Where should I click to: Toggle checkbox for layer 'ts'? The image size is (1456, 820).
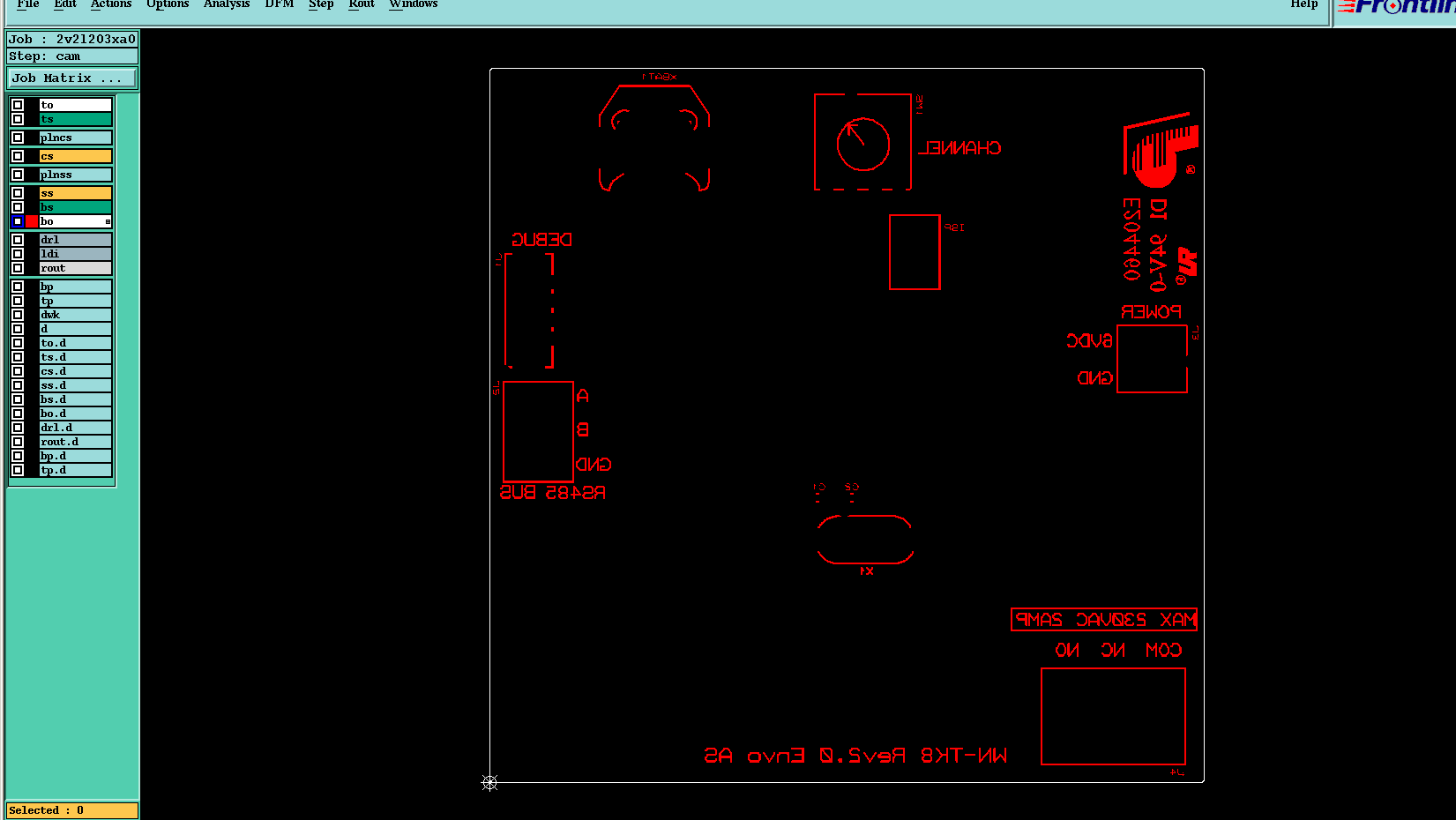click(x=18, y=119)
